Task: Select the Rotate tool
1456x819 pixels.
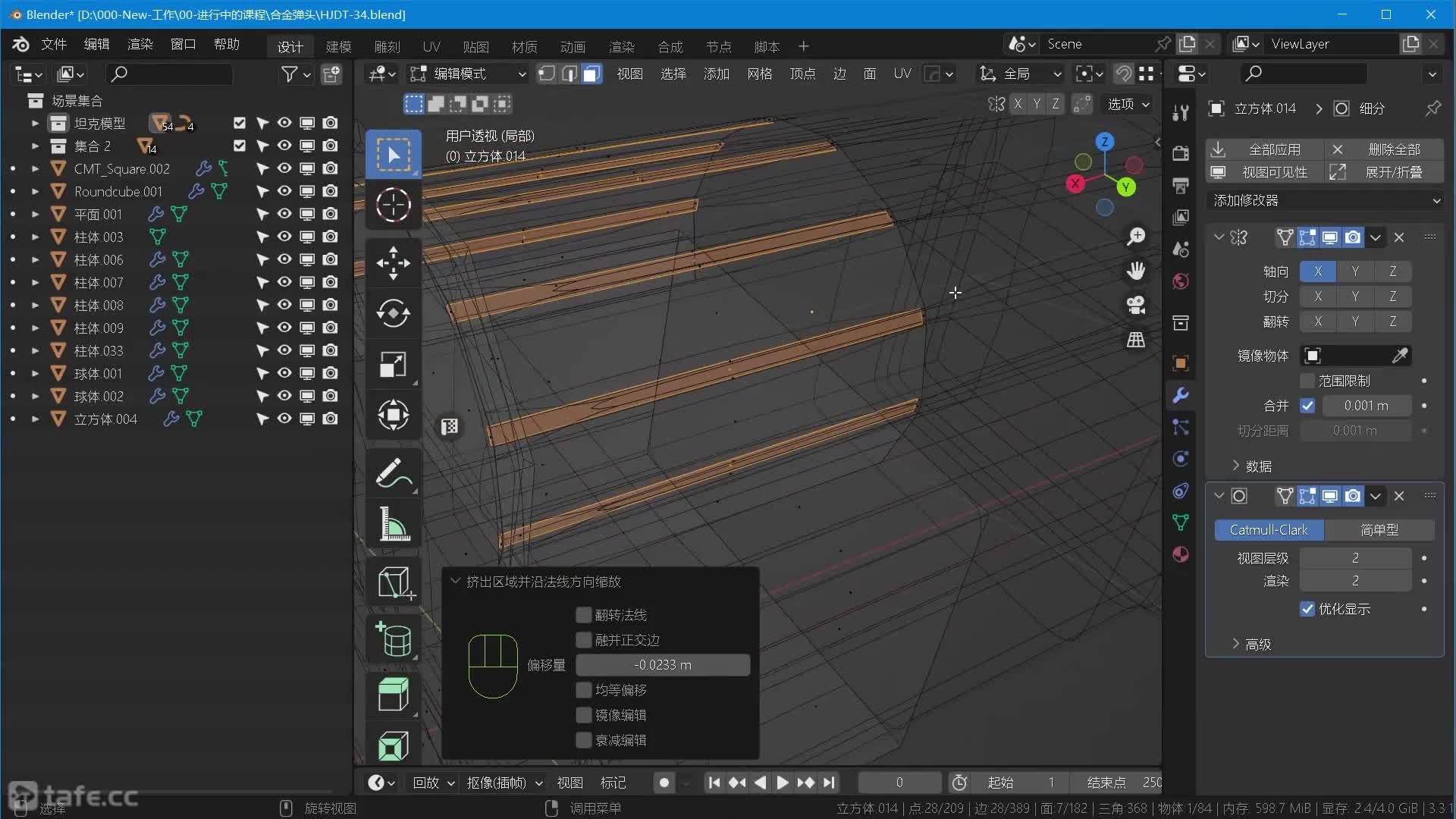Action: coord(393,313)
